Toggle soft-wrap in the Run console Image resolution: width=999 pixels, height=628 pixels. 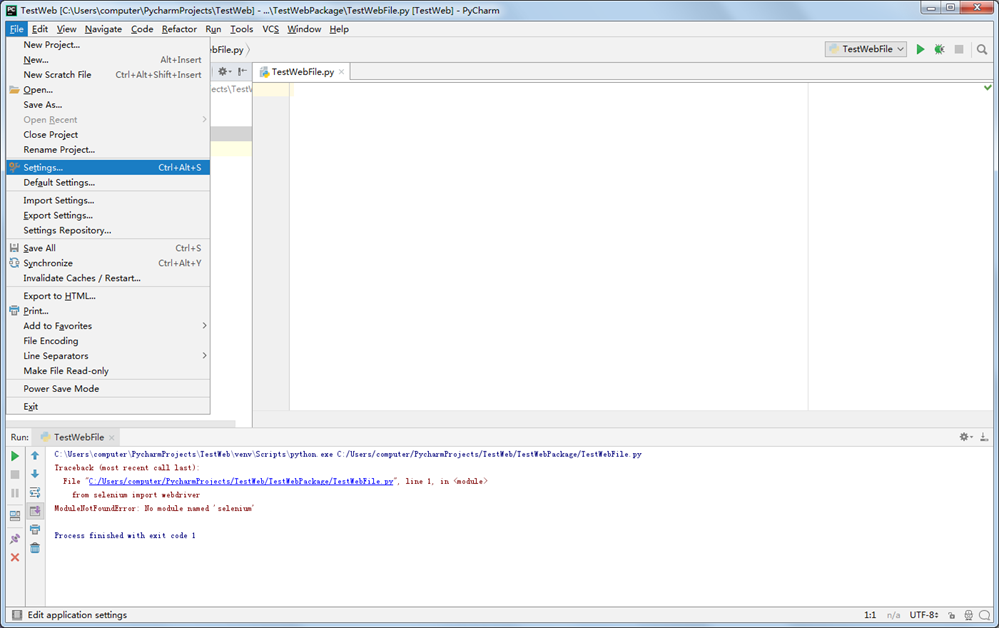(35, 492)
